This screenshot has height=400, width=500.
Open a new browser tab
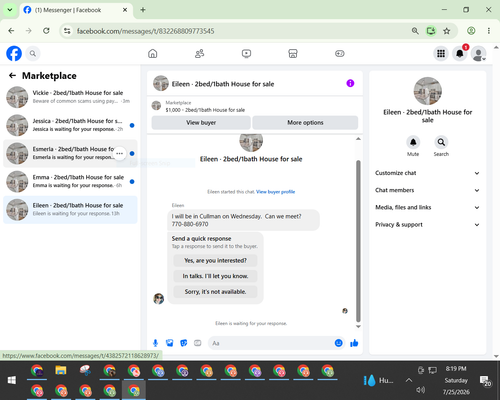143,10
